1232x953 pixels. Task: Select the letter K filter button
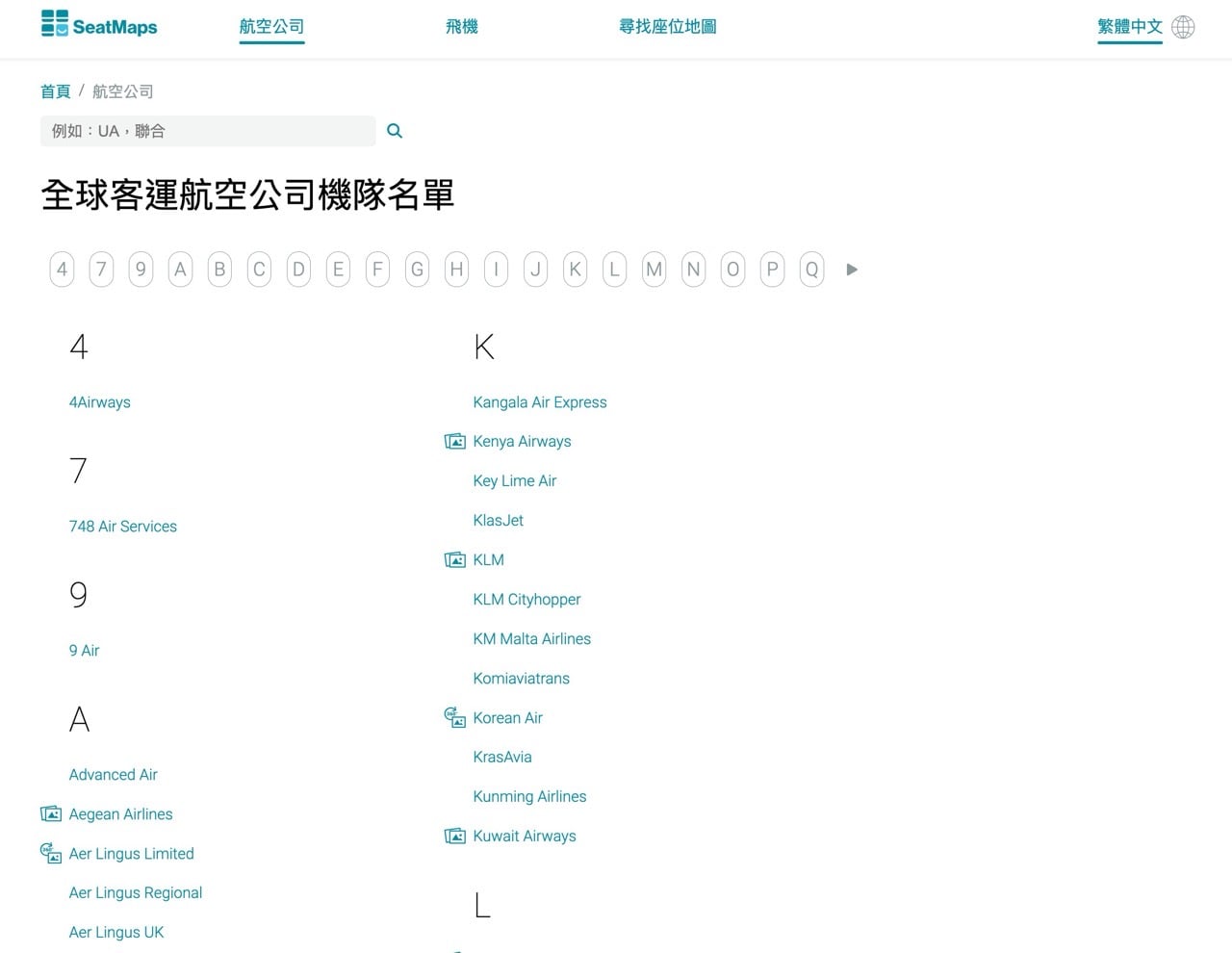(x=575, y=269)
